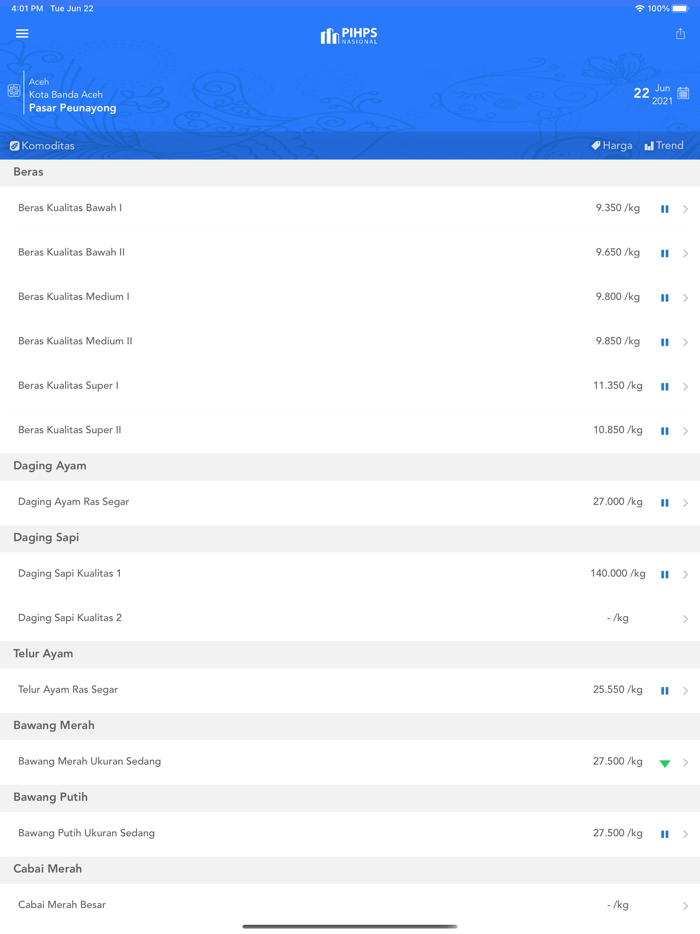
Task: Tap the market location selector icon
Action: (14, 91)
